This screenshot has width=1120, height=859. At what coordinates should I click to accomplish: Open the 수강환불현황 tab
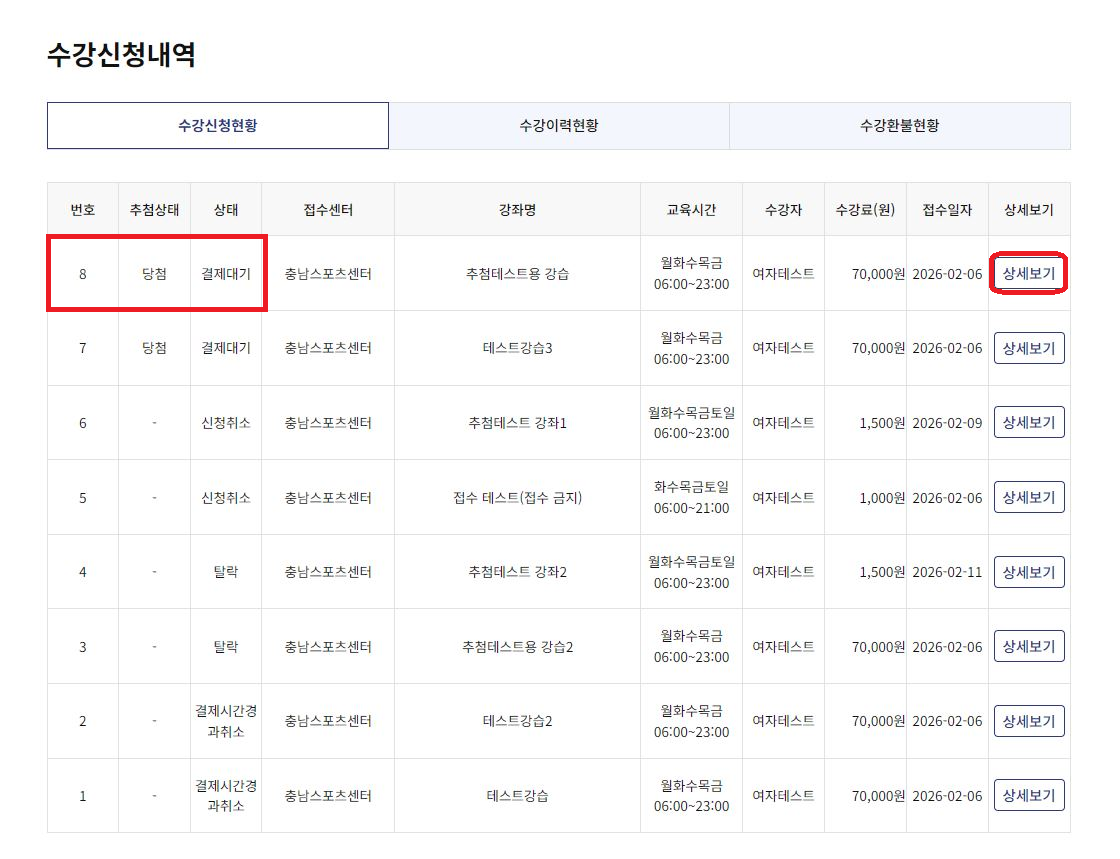click(899, 126)
